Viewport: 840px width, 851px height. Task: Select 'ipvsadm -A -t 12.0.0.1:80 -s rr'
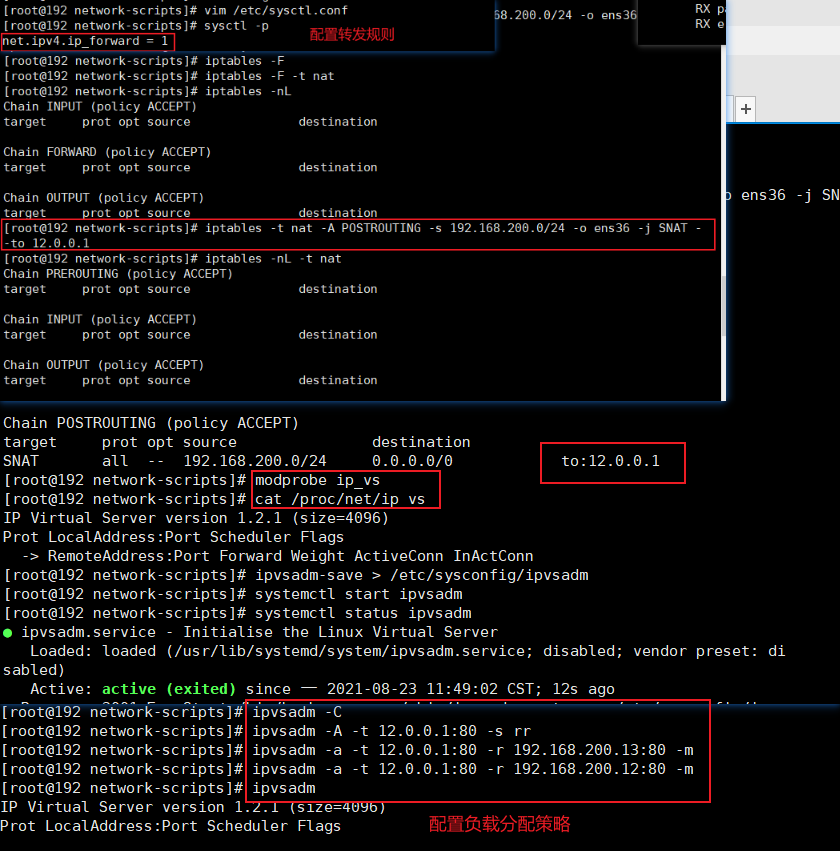(x=391, y=731)
